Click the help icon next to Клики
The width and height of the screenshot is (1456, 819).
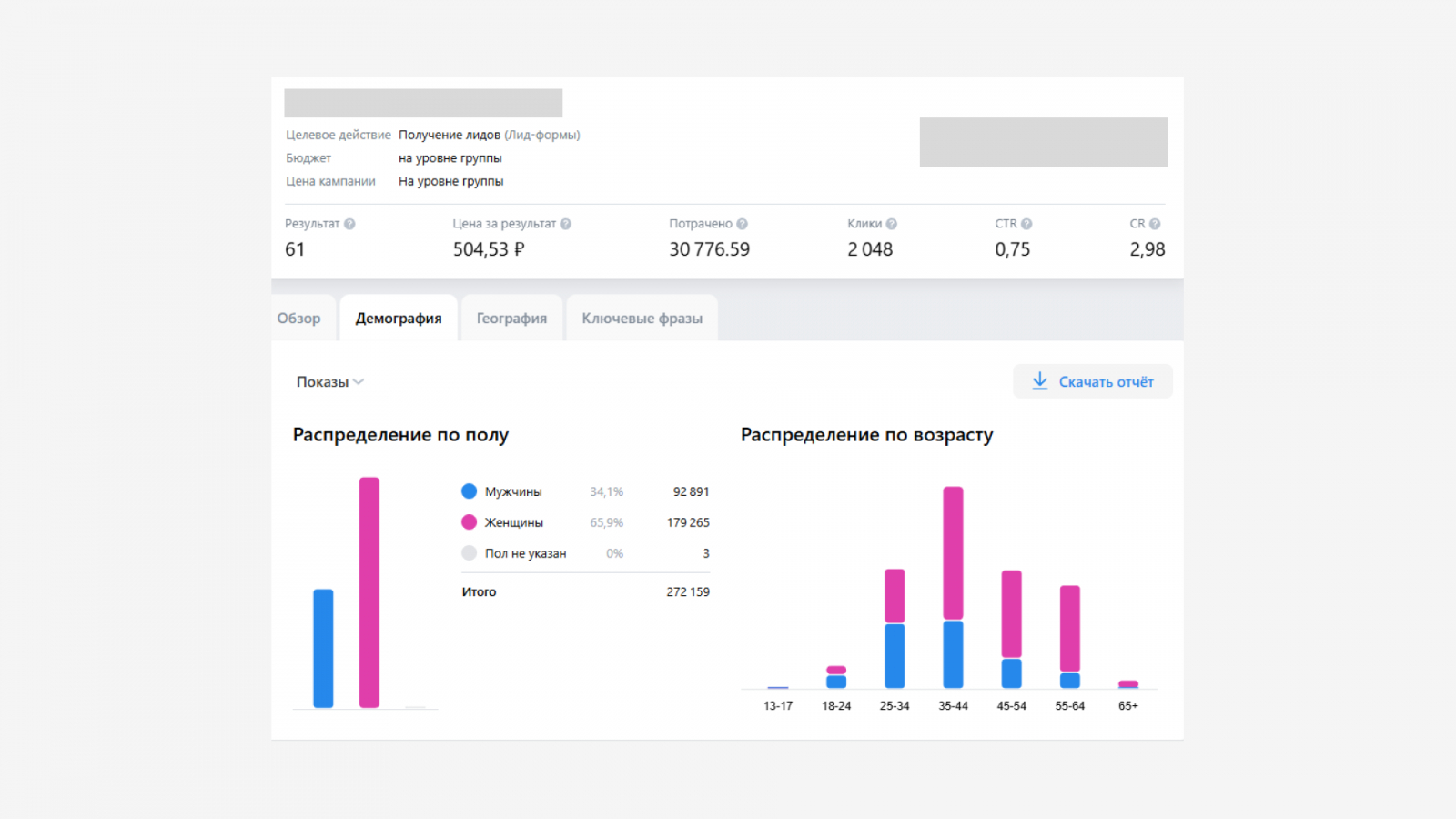(891, 224)
